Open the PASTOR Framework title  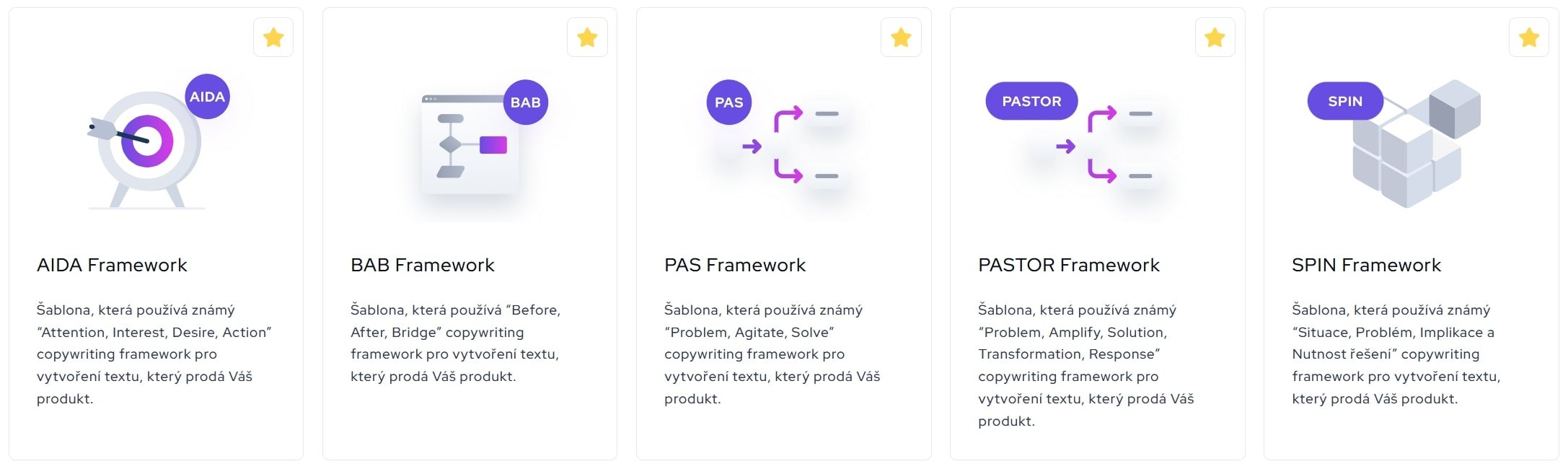1069,265
